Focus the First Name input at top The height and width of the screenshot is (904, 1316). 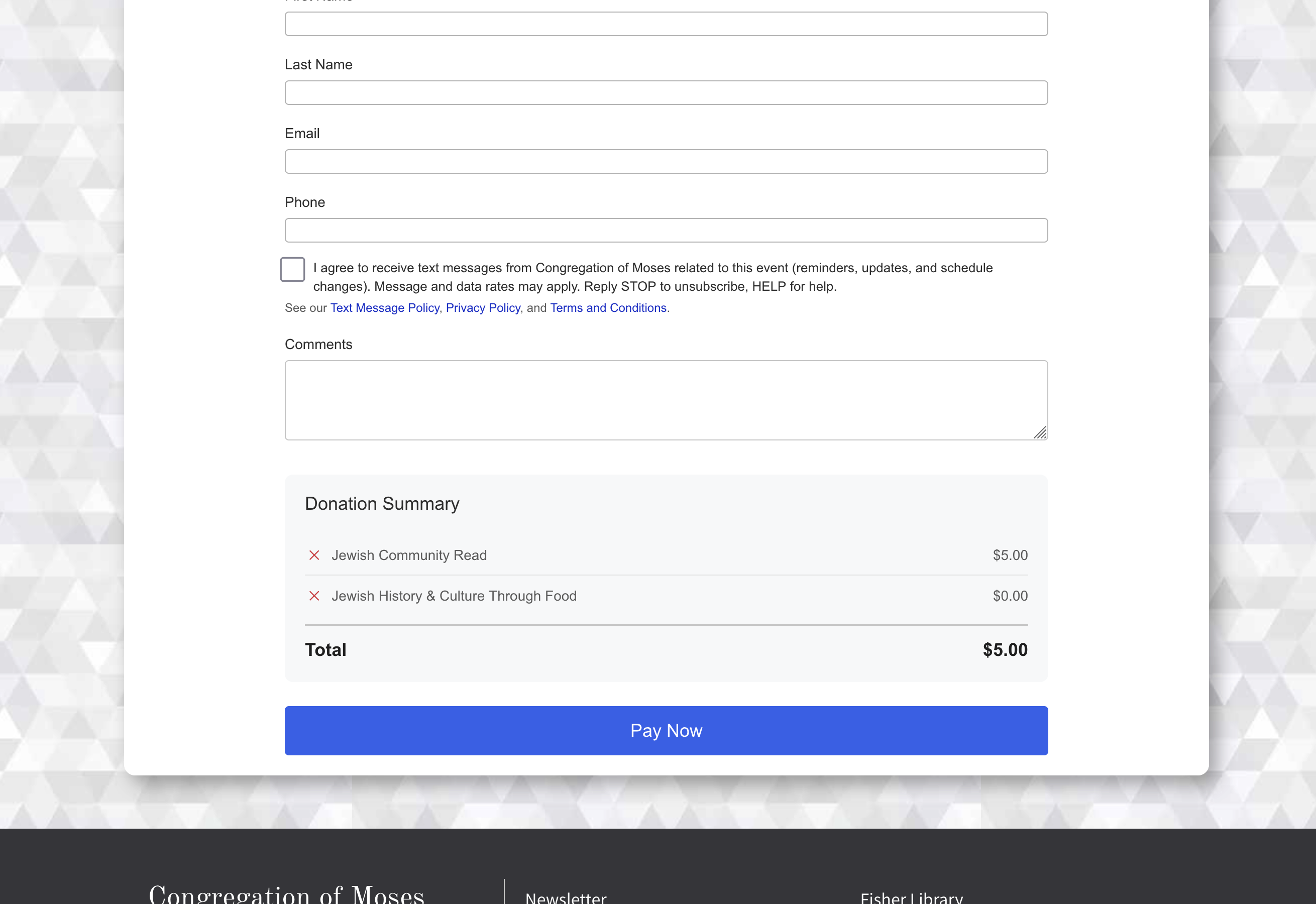click(666, 24)
